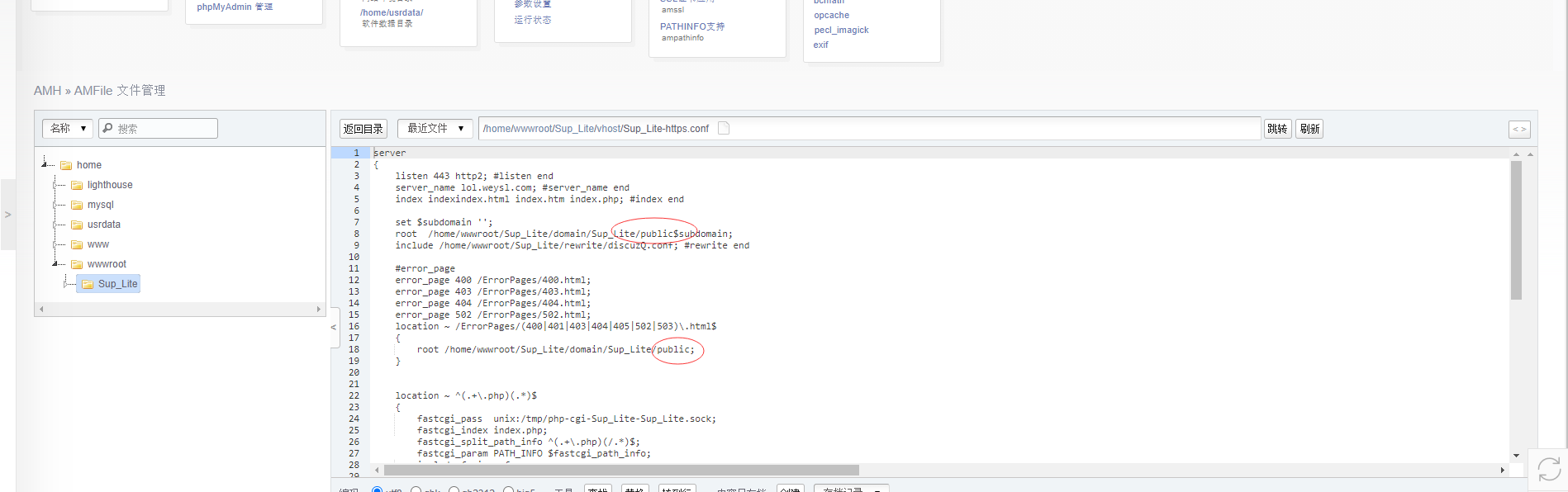Select the gbk encoding radio button
The height and width of the screenshot is (492, 1568).
point(416,489)
